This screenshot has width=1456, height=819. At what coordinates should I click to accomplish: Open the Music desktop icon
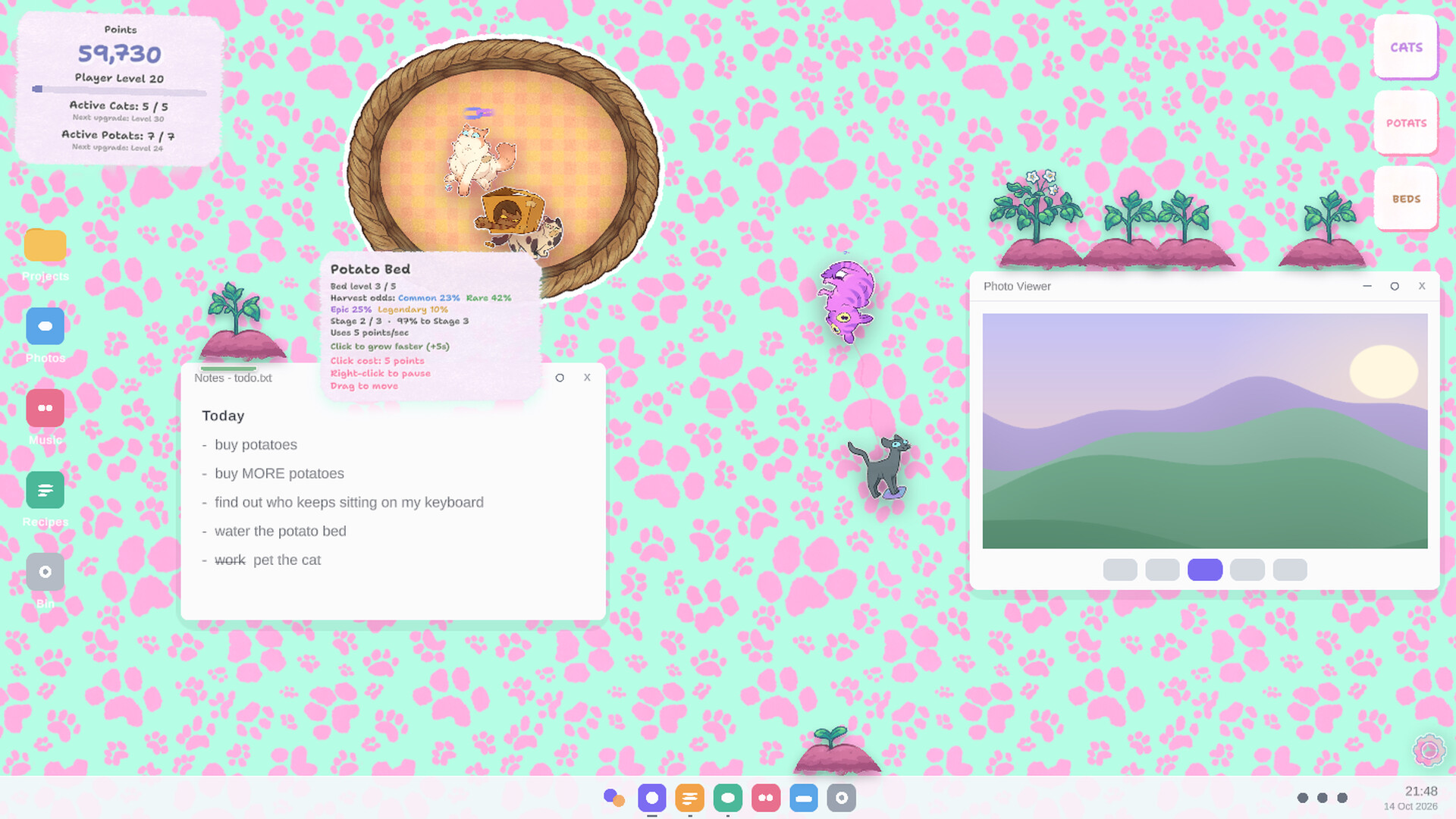[x=45, y=409]
